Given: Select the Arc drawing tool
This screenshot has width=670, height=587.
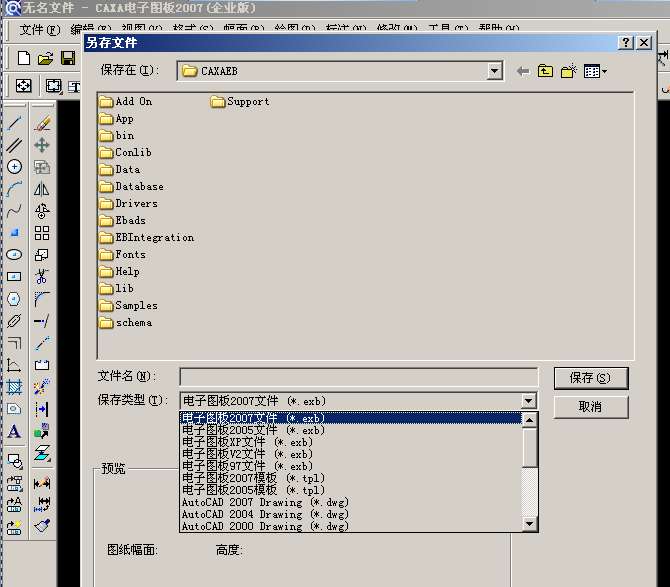Looking at the screenshot, I should click(x=14, y=188).
